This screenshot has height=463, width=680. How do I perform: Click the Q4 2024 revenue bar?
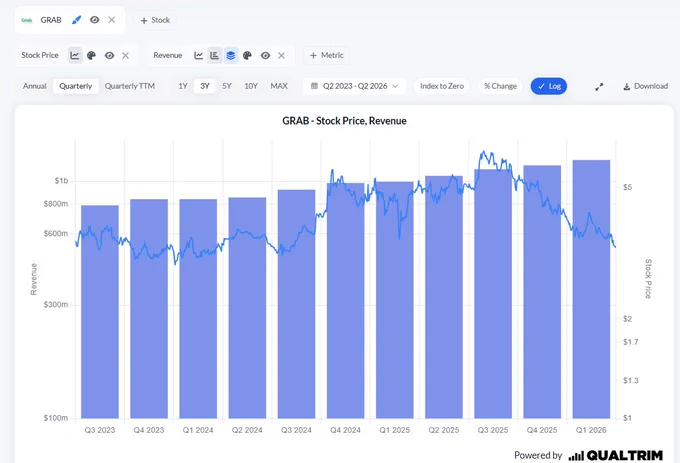[346, 300]
